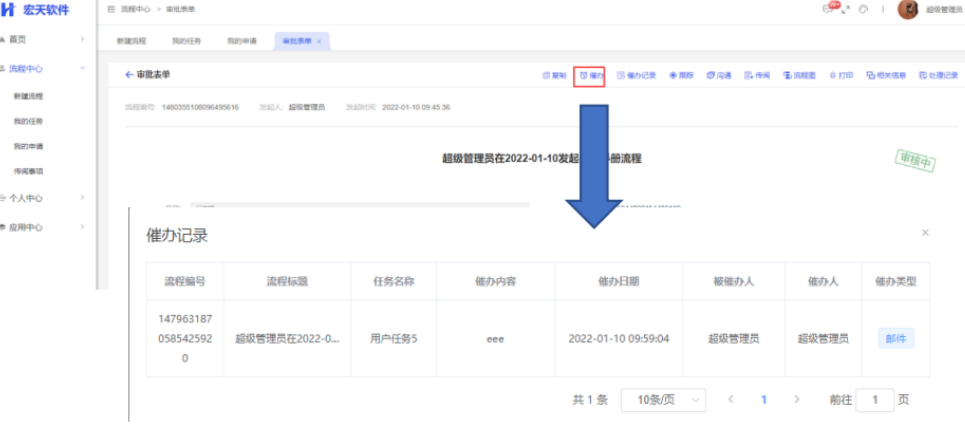The image size is (965, 441).
Task: Click the 传阅 circulate toolbar button
Action: (757, 76)
